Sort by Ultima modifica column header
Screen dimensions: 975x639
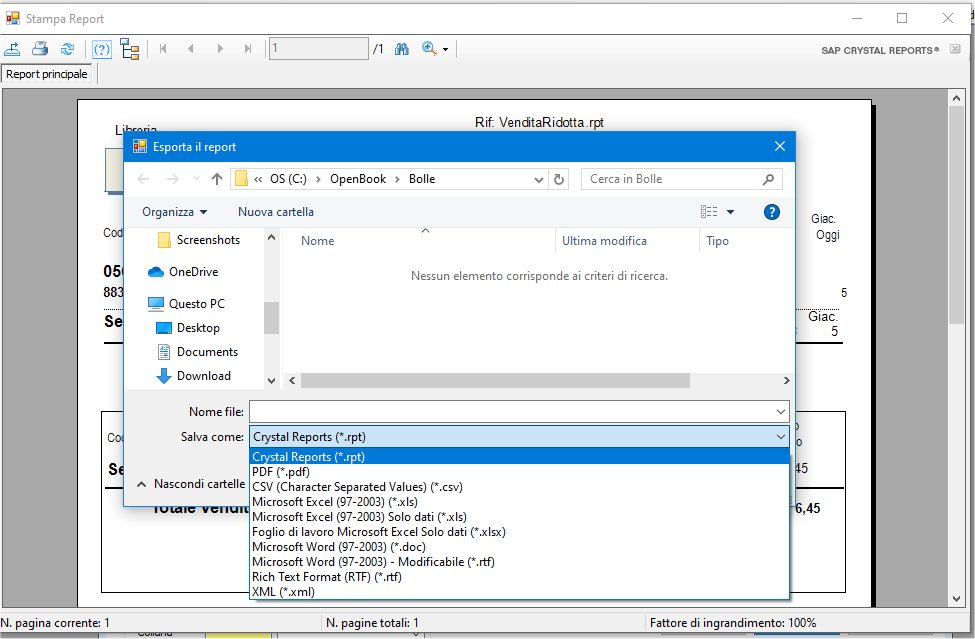(604, 241)
